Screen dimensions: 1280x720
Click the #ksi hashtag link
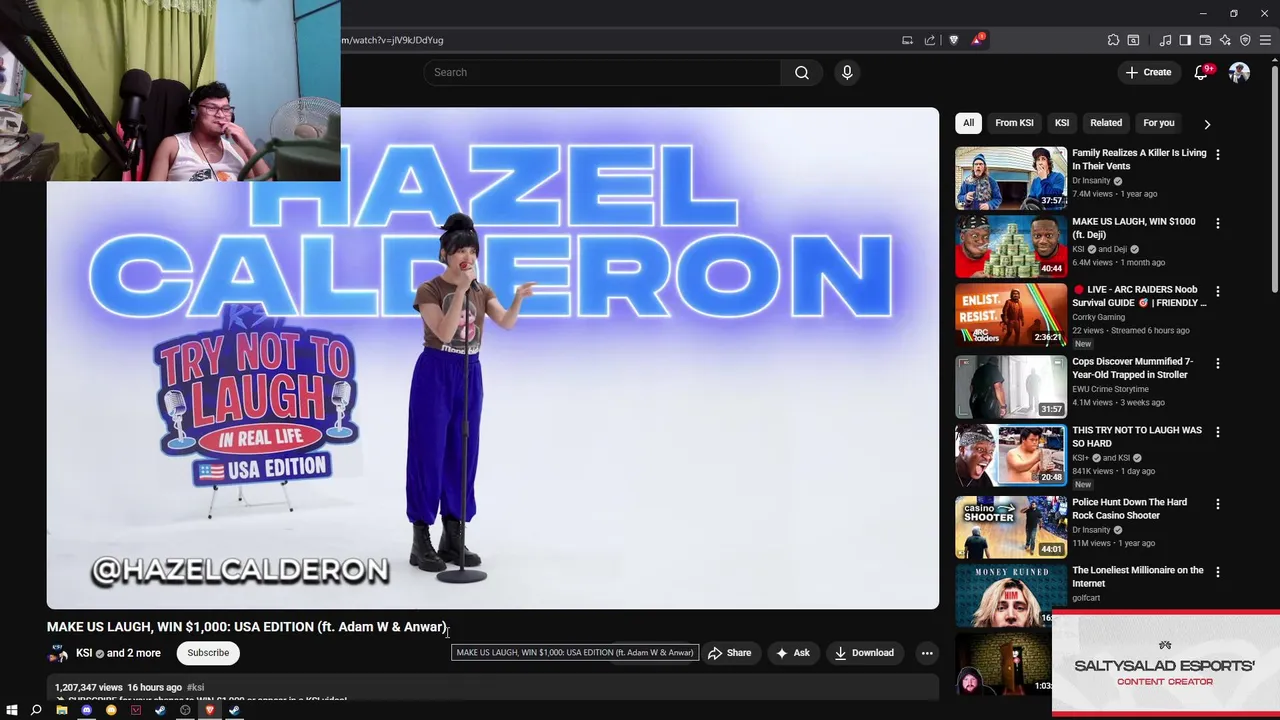tap(195, 688)
